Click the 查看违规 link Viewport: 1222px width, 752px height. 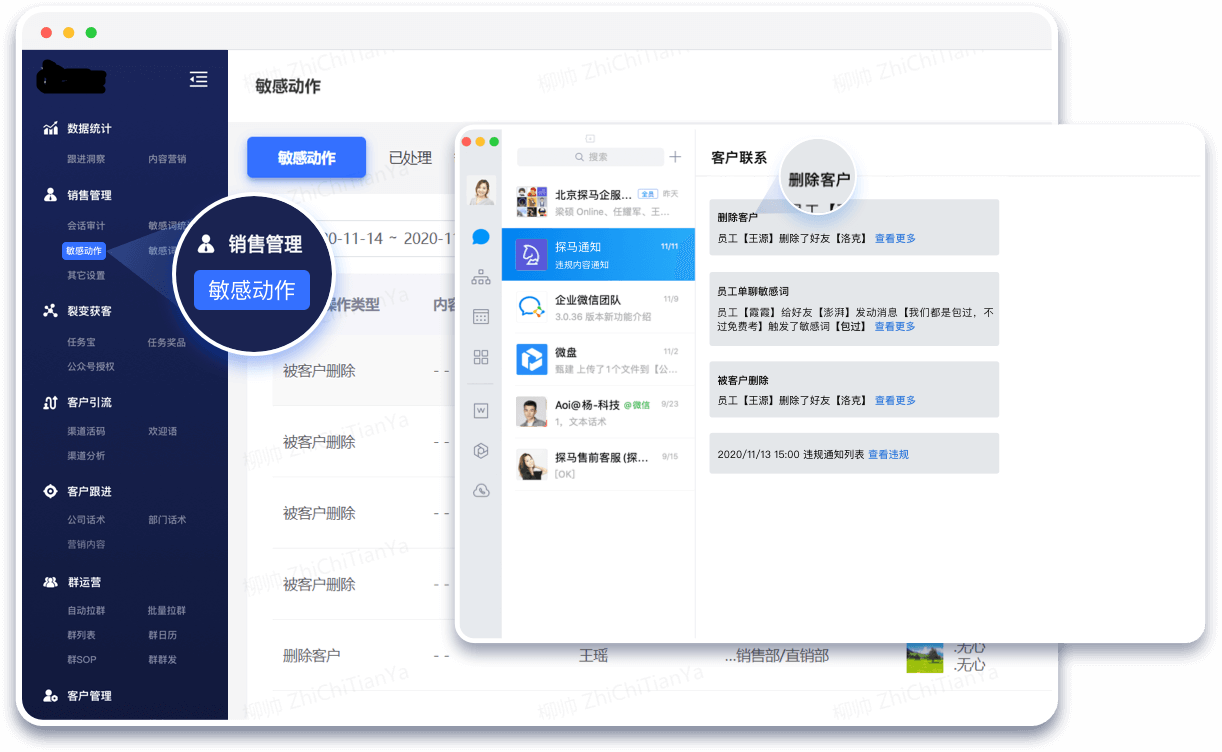pyautogui.click(x=888, y=453)
